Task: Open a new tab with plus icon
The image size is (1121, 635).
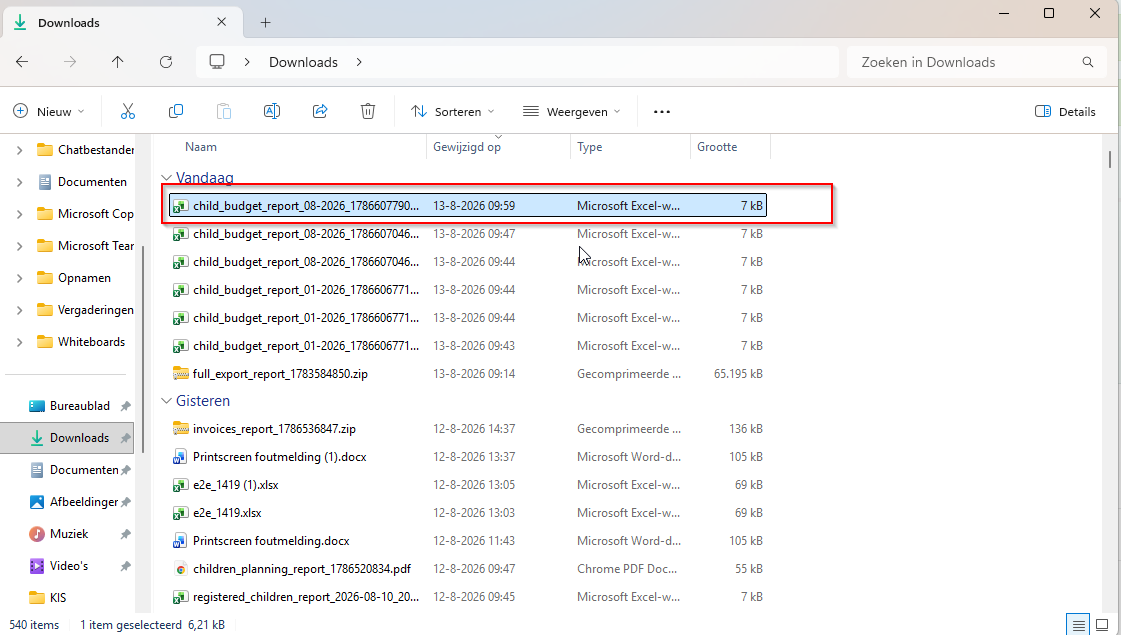Action: tap(265, 23)
